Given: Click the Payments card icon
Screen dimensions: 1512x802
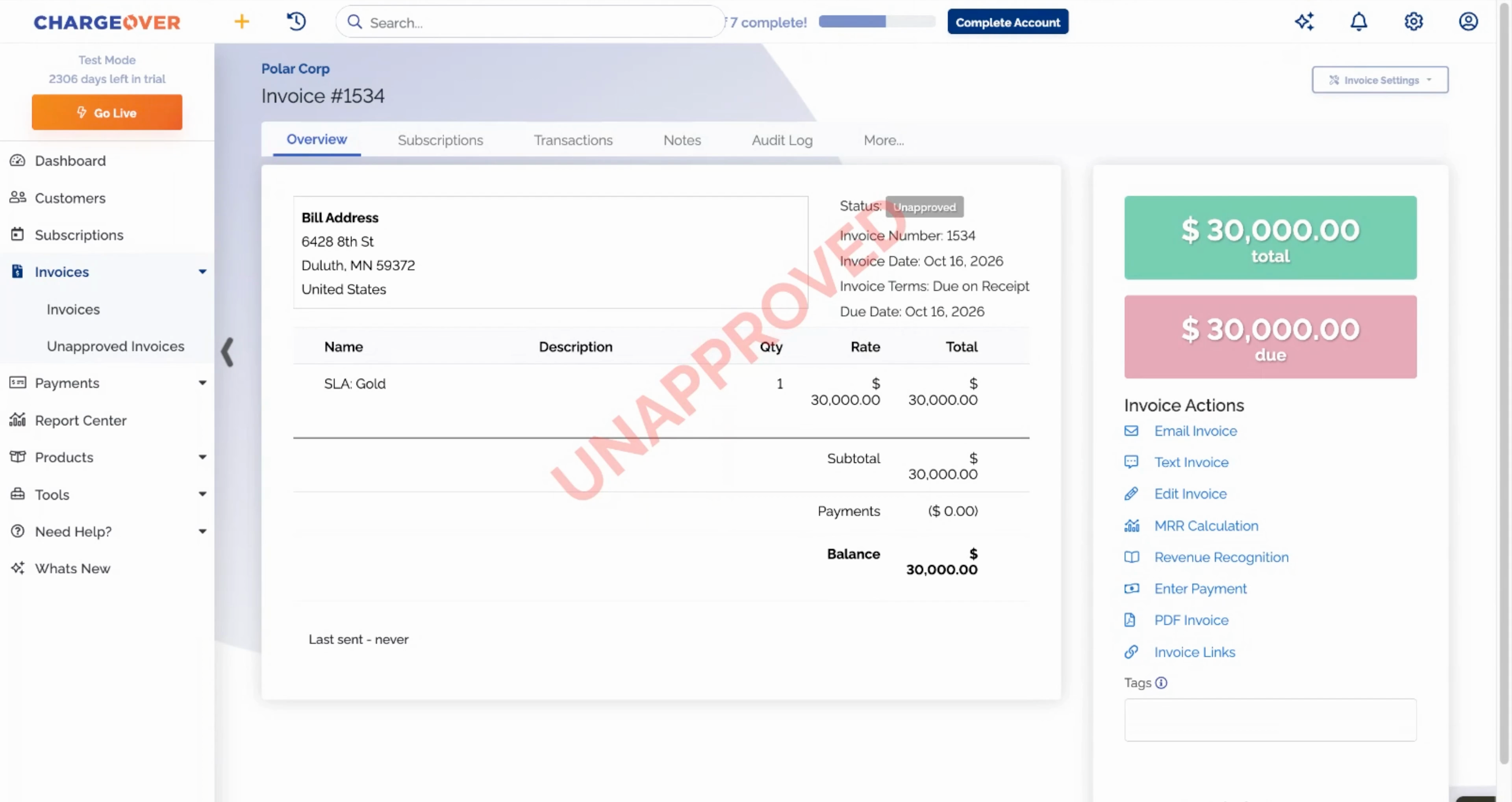Looking at the screenshot, I should tap(18, 383).
